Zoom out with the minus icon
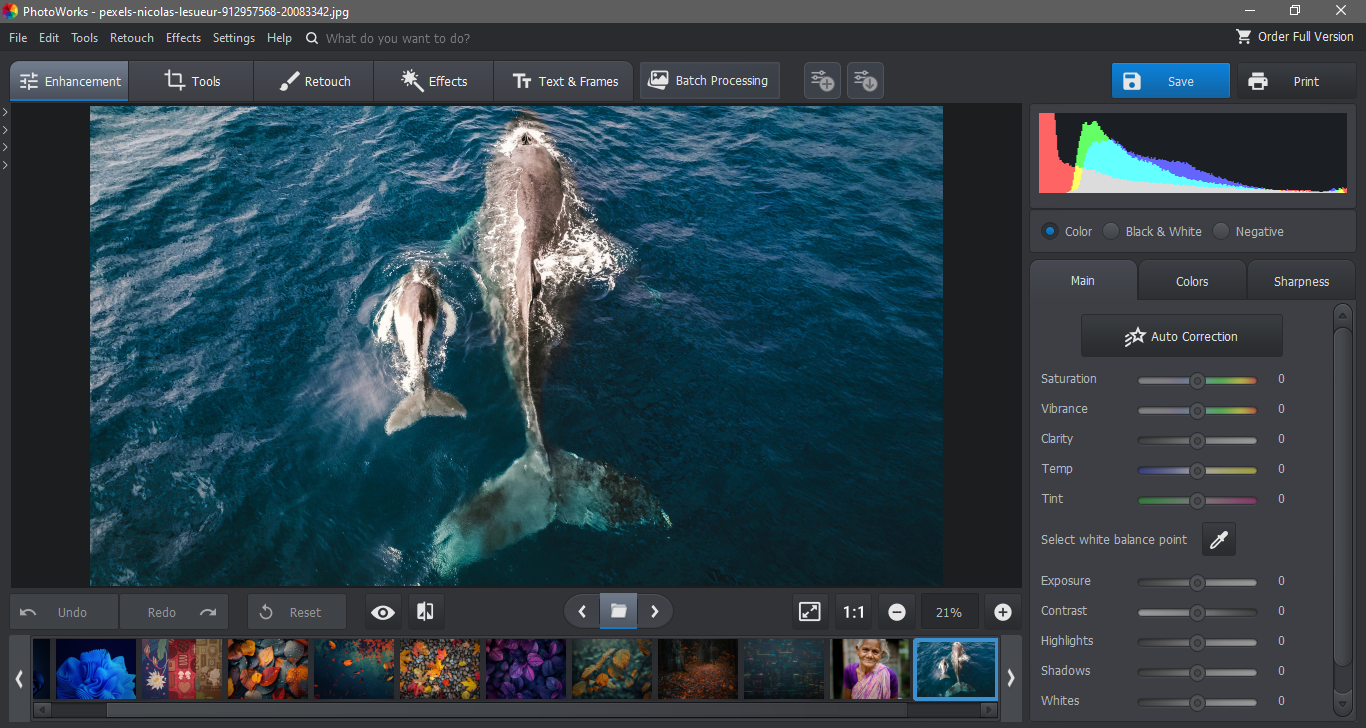This screenshot has height=728, width=1366. (x=897, y=612)
